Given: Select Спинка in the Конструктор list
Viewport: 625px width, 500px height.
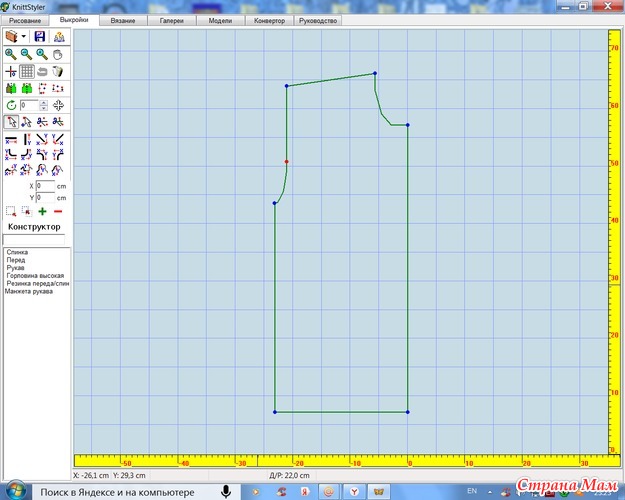Looking at the screenshot, I should pos(17,252).
